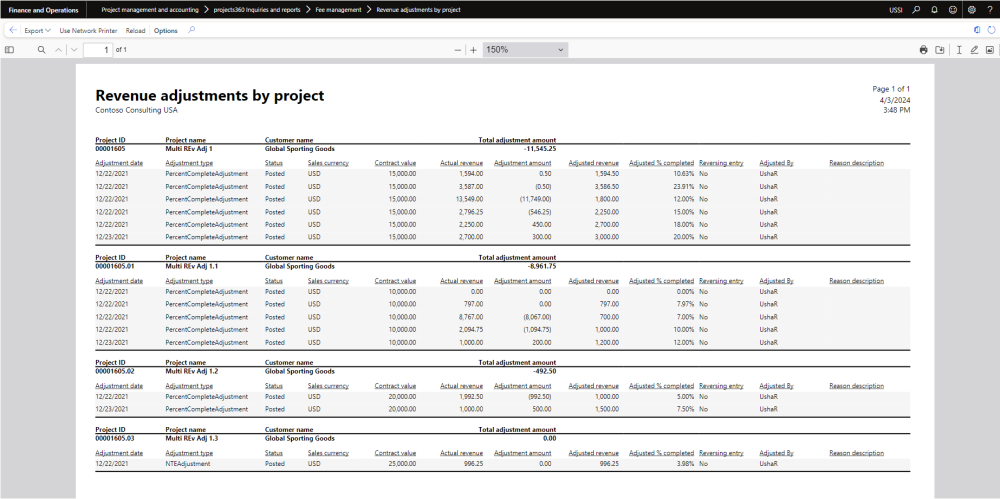Click project ID 00001605
The image size is (1000, 499).
110,149
